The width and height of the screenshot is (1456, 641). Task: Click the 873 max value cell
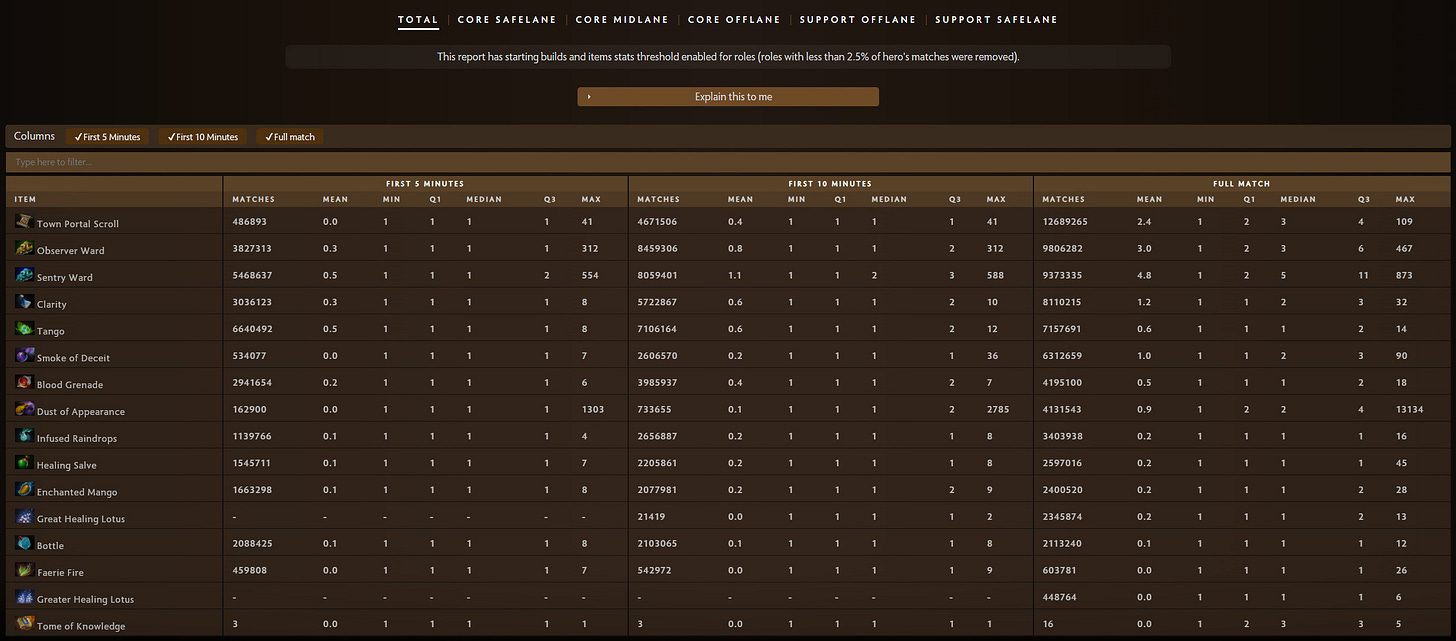coord(1405,276)
